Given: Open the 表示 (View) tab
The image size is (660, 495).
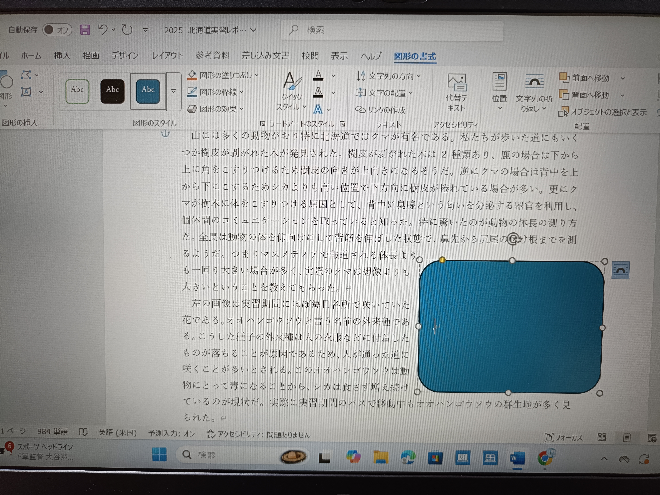Looking at the screenshot, I should click(339, 56).
